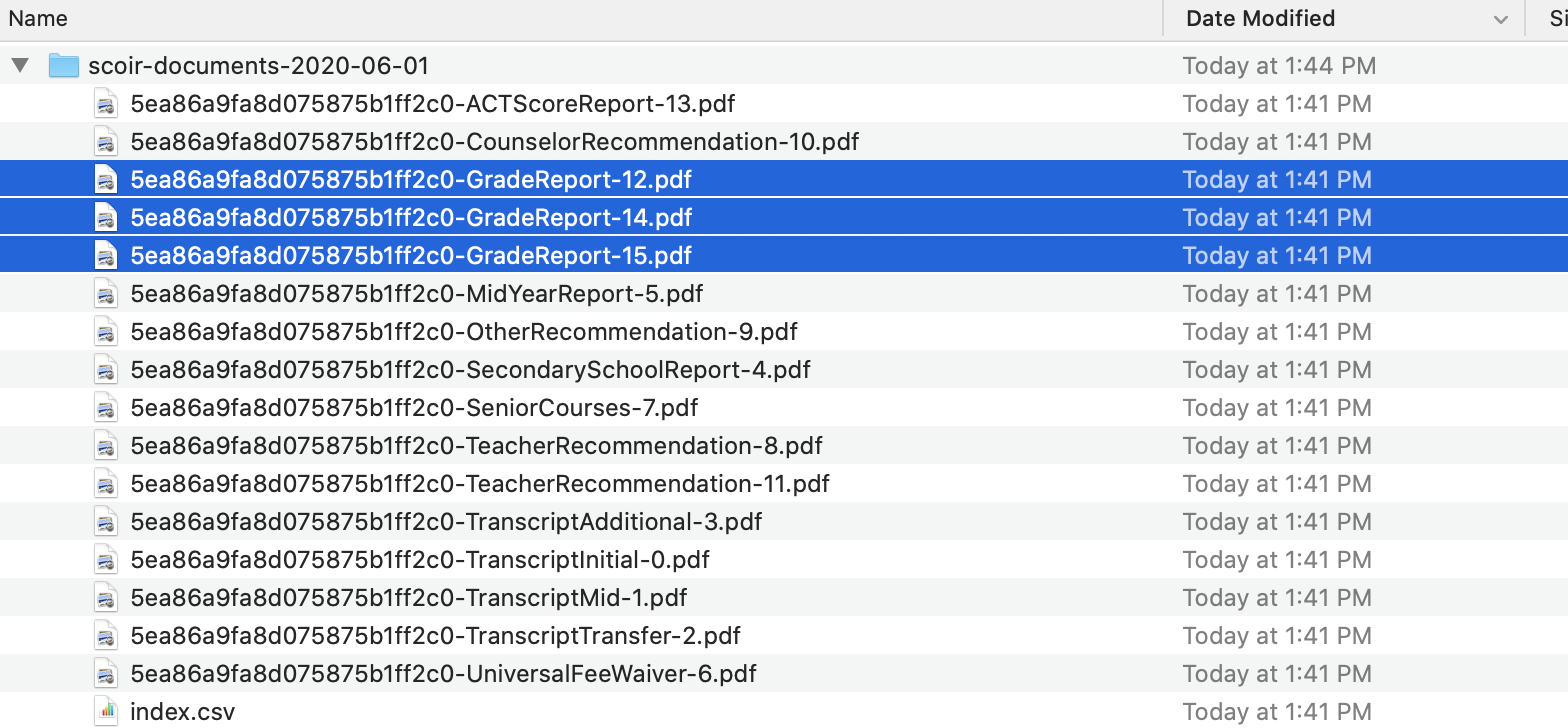
Task: Click the SeniorCourses-7.pdf file icon
Action: click(x=106, y=408)
